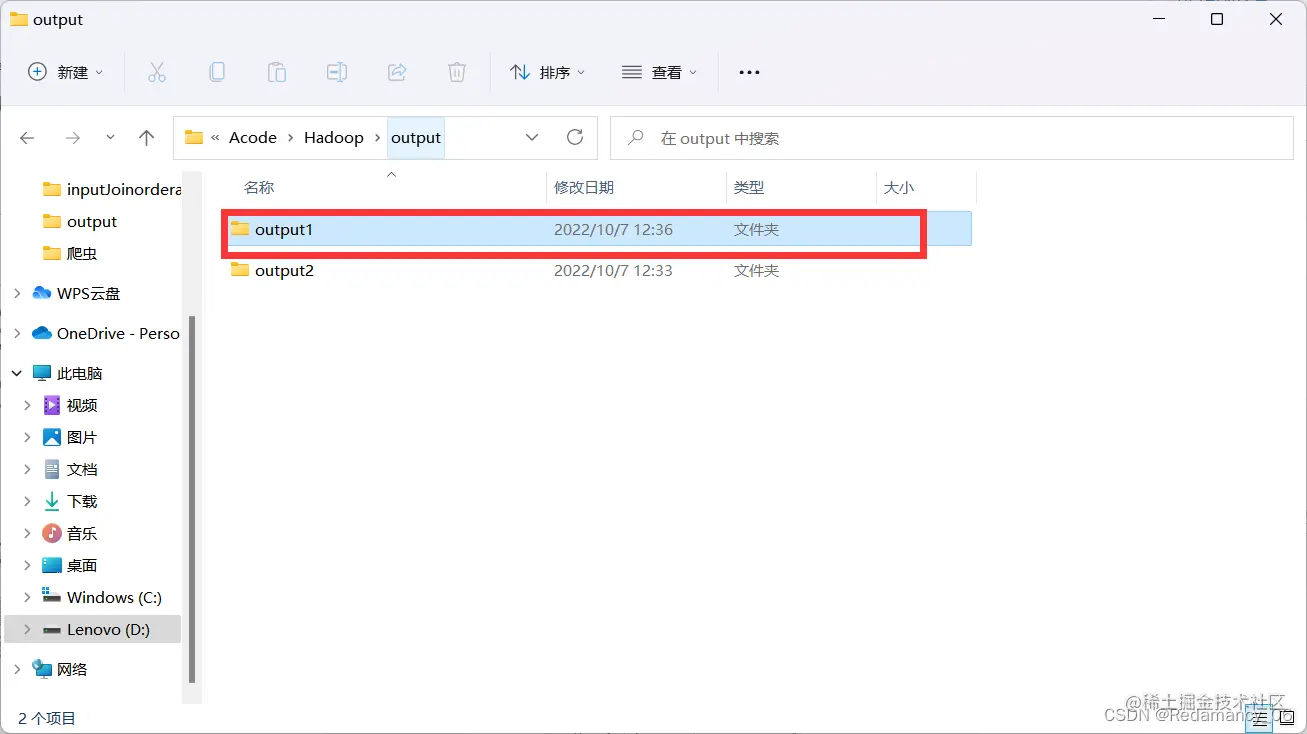
Task: Collapse the 此电脑 tree node
Action: click(17, 373)
